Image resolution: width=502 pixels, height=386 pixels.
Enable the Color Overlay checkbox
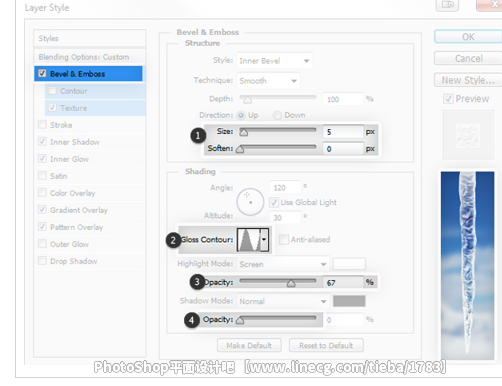point(42,193)
